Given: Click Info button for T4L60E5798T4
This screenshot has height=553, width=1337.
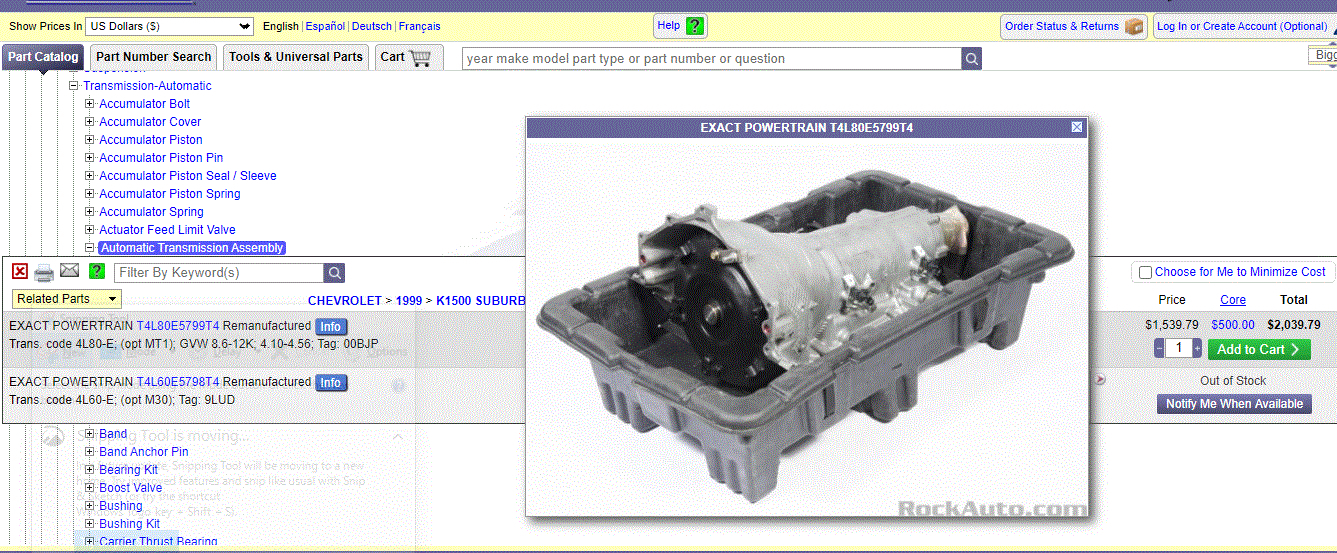Looking at the screenshot, I should point(331,383).
